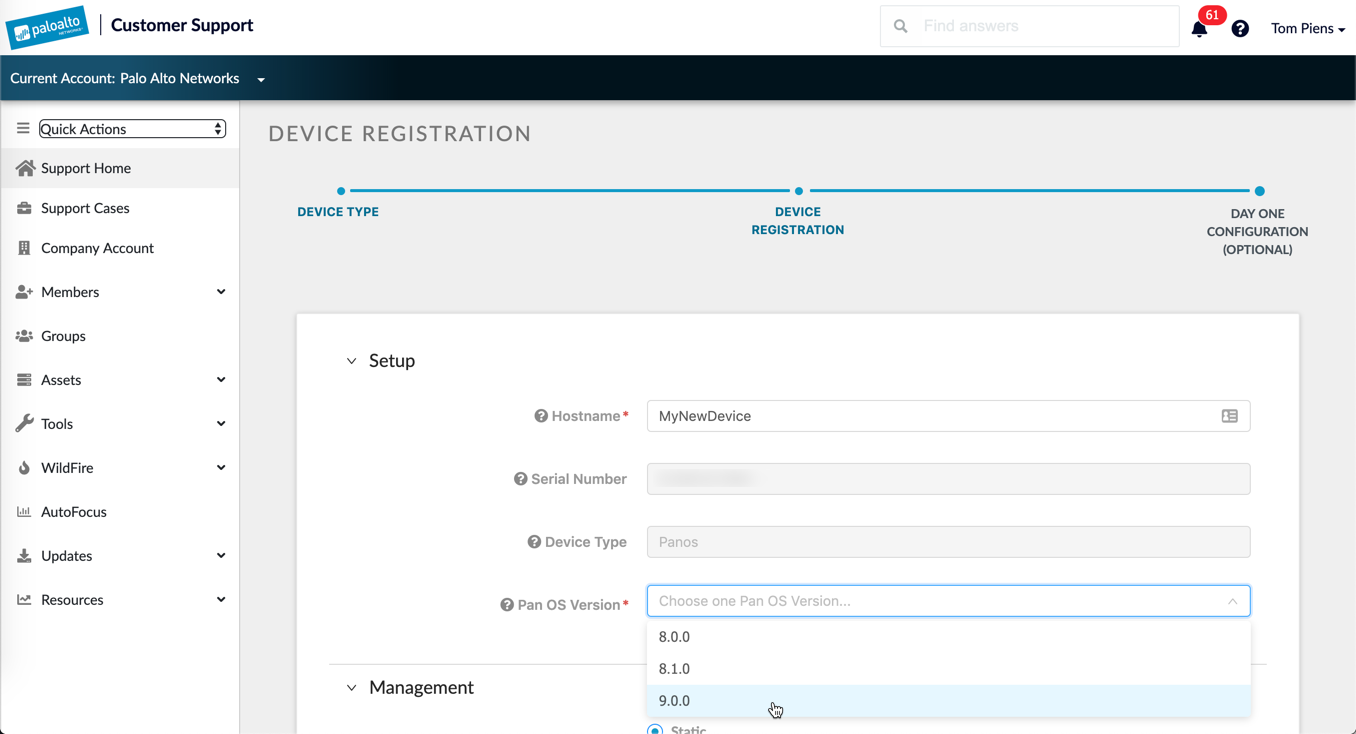Click the AutoFocus chart icon in sidebar
The width and height of the screenshot is (1356, 734).
coord(23,511)
